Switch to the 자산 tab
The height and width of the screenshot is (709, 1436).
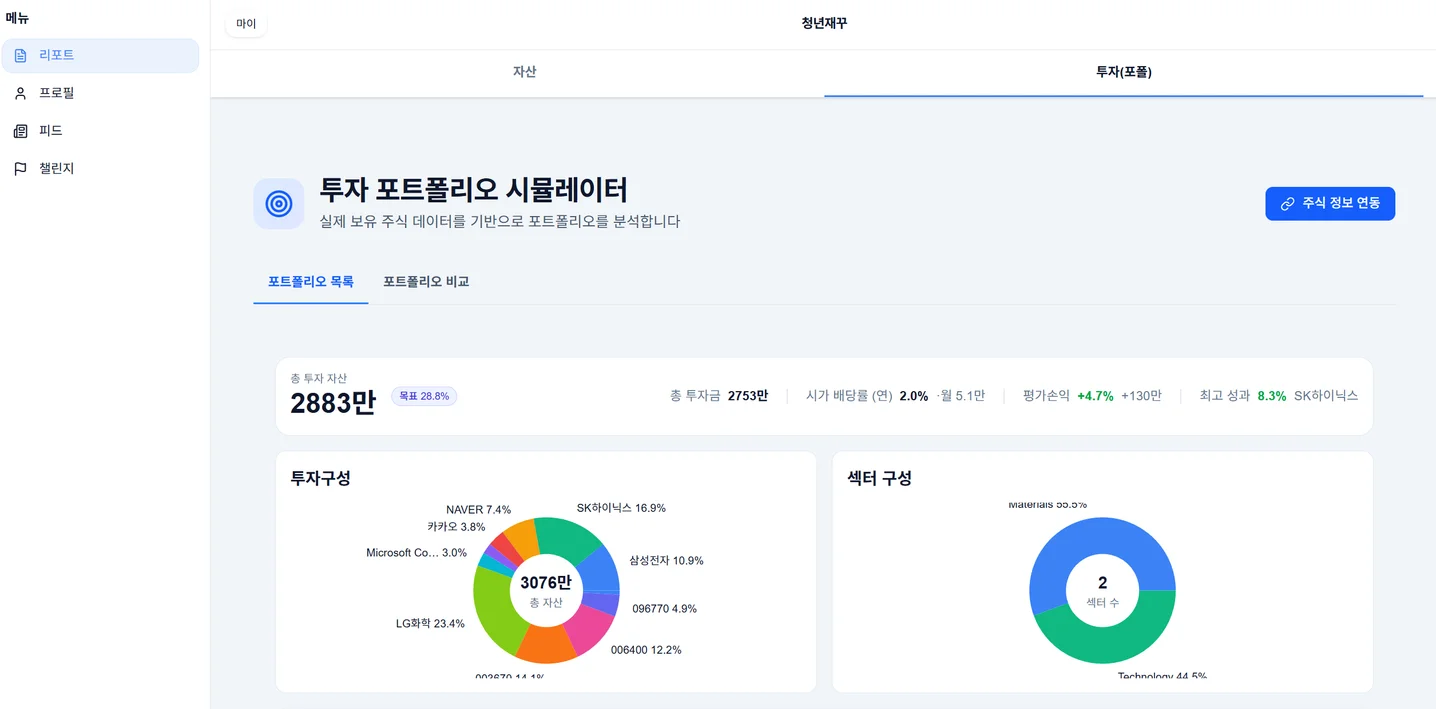[x=523, y=71]
